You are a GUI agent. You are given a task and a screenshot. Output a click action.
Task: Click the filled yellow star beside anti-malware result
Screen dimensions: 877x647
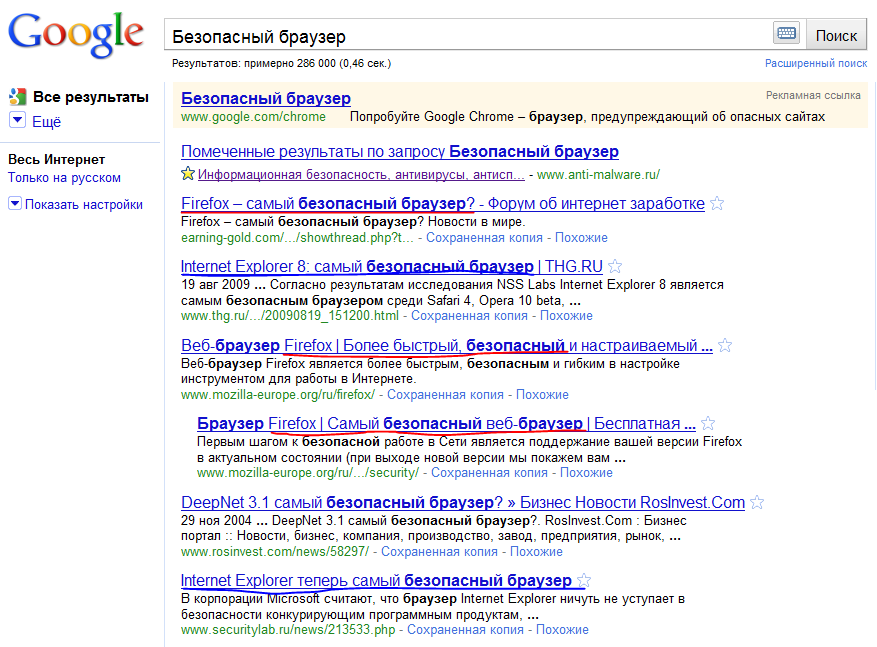[187, 173]
